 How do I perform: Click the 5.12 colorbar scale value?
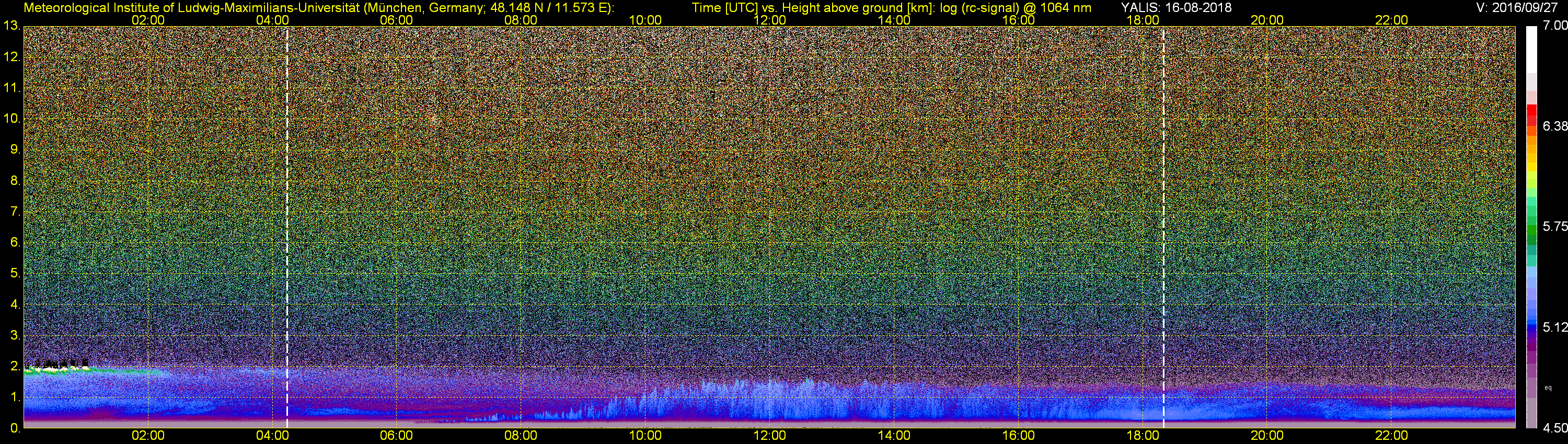tap(1555, 327)
